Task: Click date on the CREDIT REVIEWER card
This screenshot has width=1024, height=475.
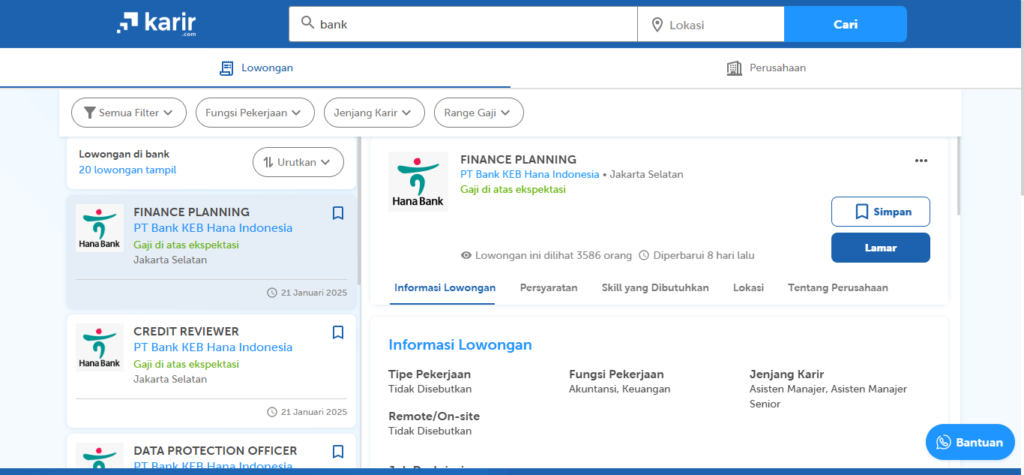Action: click(314, 412)
